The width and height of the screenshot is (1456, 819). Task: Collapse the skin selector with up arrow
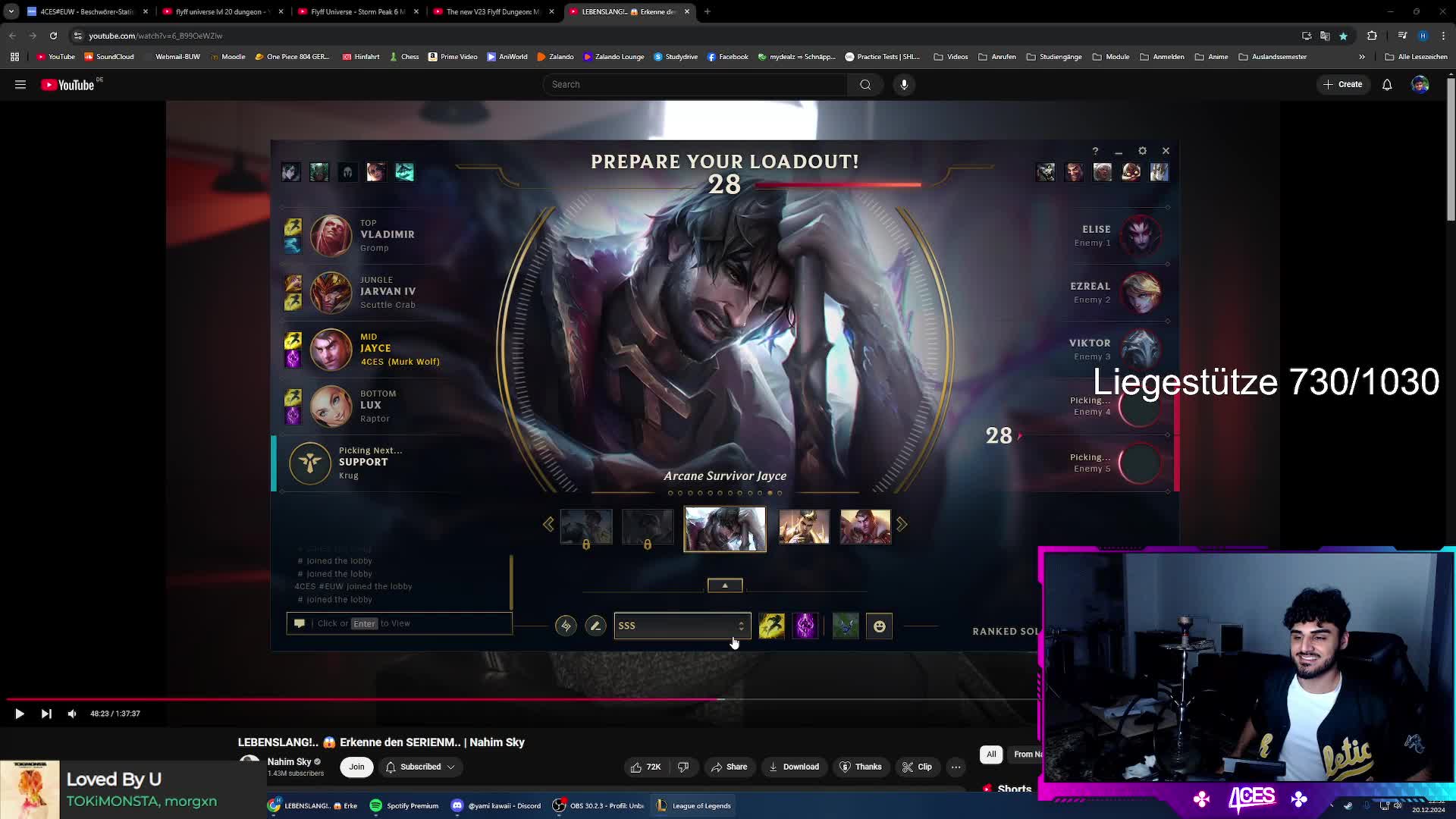click(x=725, y=585)
